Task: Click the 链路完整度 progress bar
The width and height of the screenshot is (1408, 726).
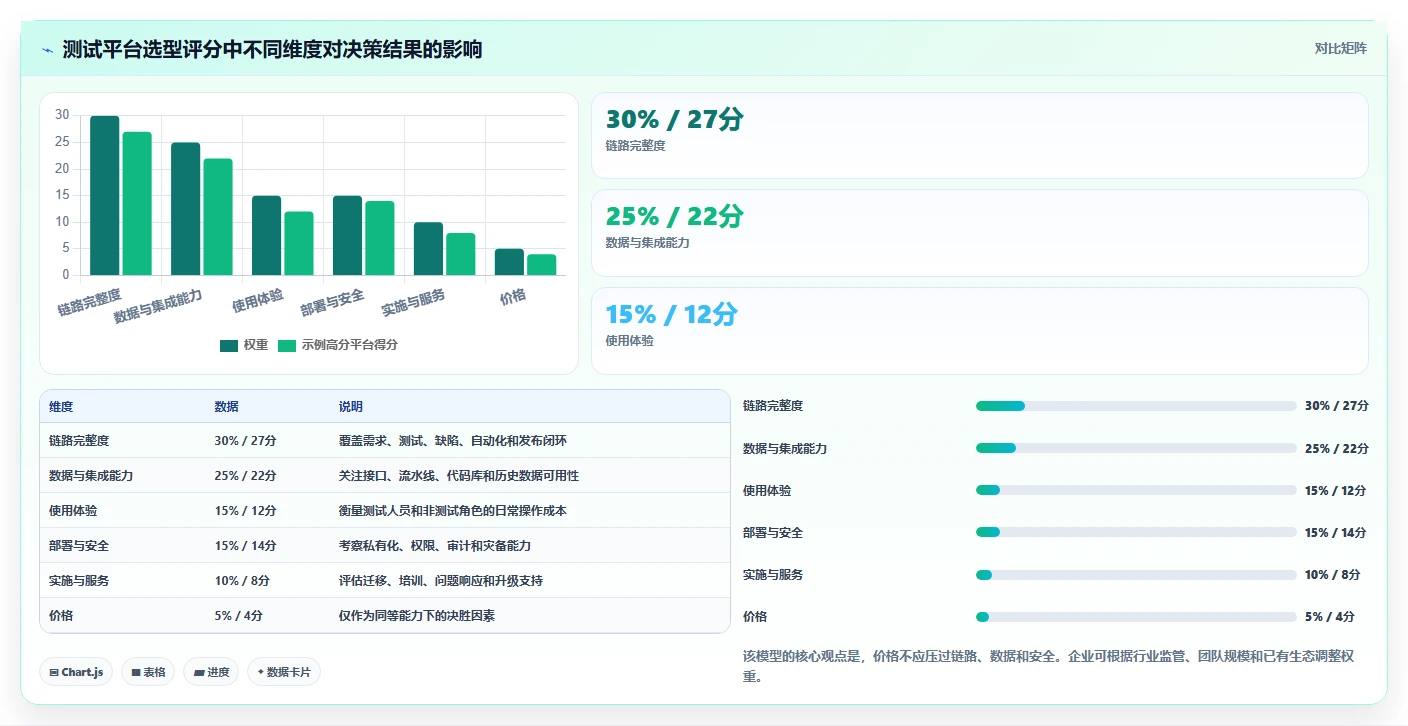Action: [1136, 406]
